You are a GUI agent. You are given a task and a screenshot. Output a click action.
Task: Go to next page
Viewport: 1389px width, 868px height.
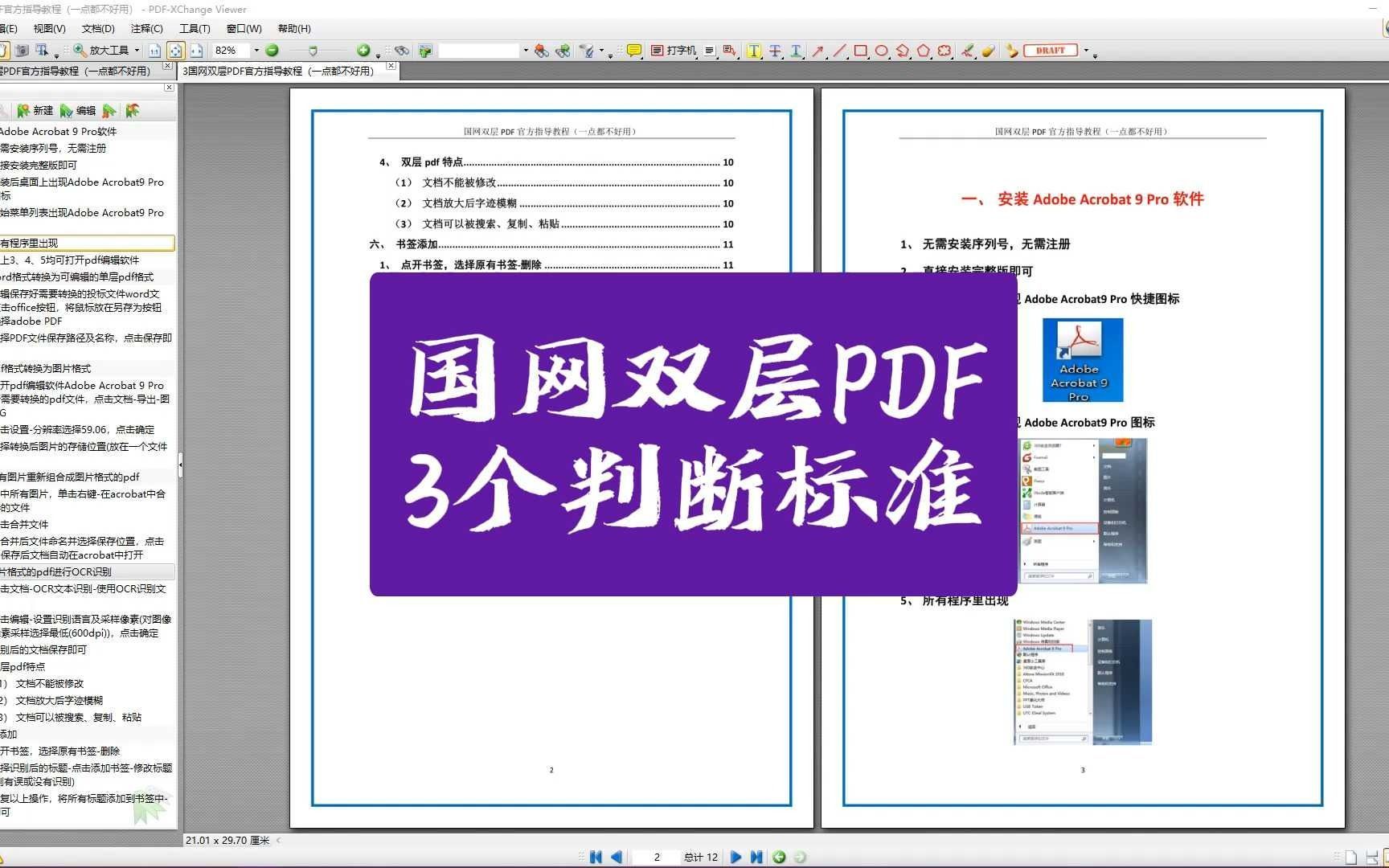pyautogui.click(x=735, y=857)
